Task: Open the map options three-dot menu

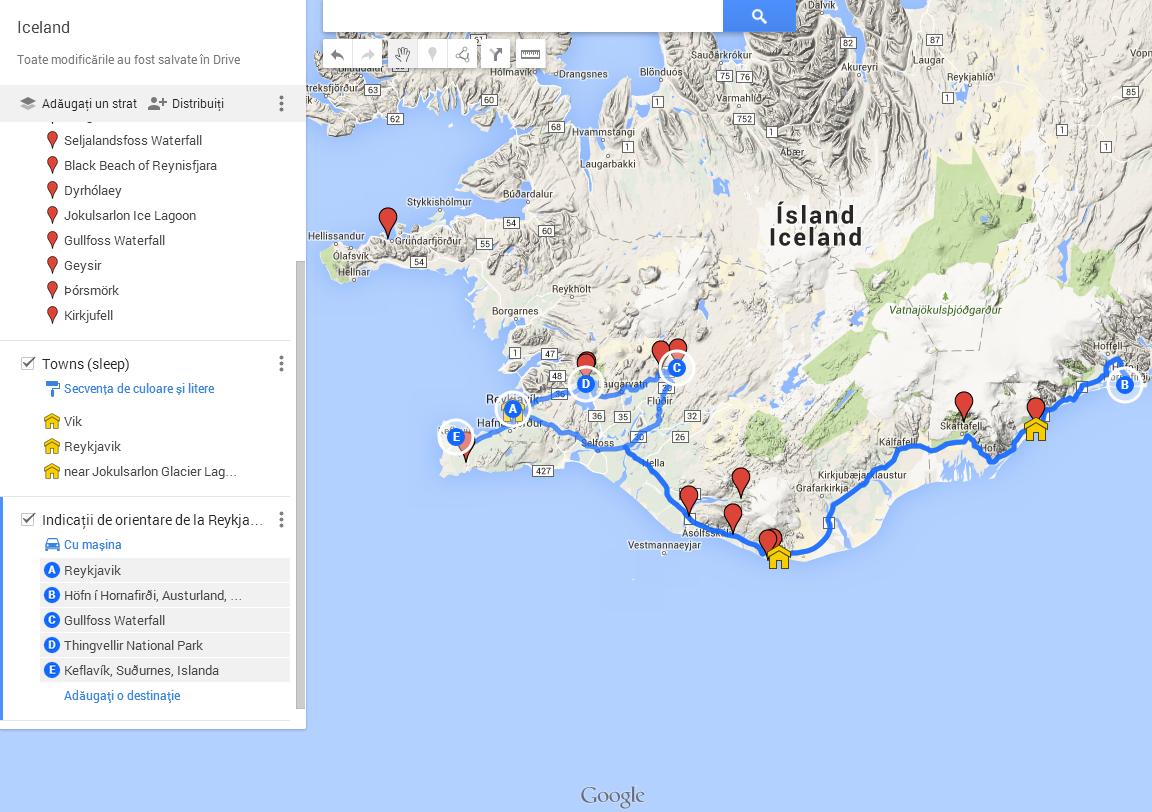Action: [x=281, y=104]
